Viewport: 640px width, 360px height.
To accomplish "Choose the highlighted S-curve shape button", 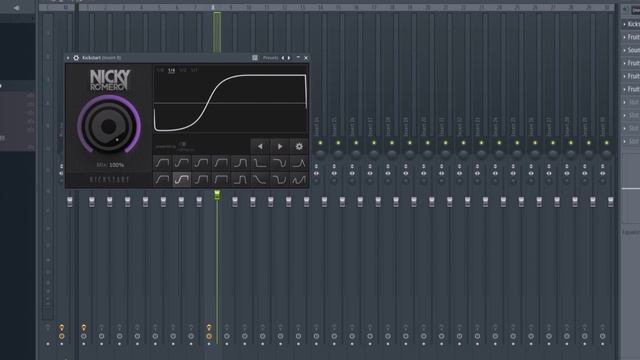I will click(x=182, y=179).
